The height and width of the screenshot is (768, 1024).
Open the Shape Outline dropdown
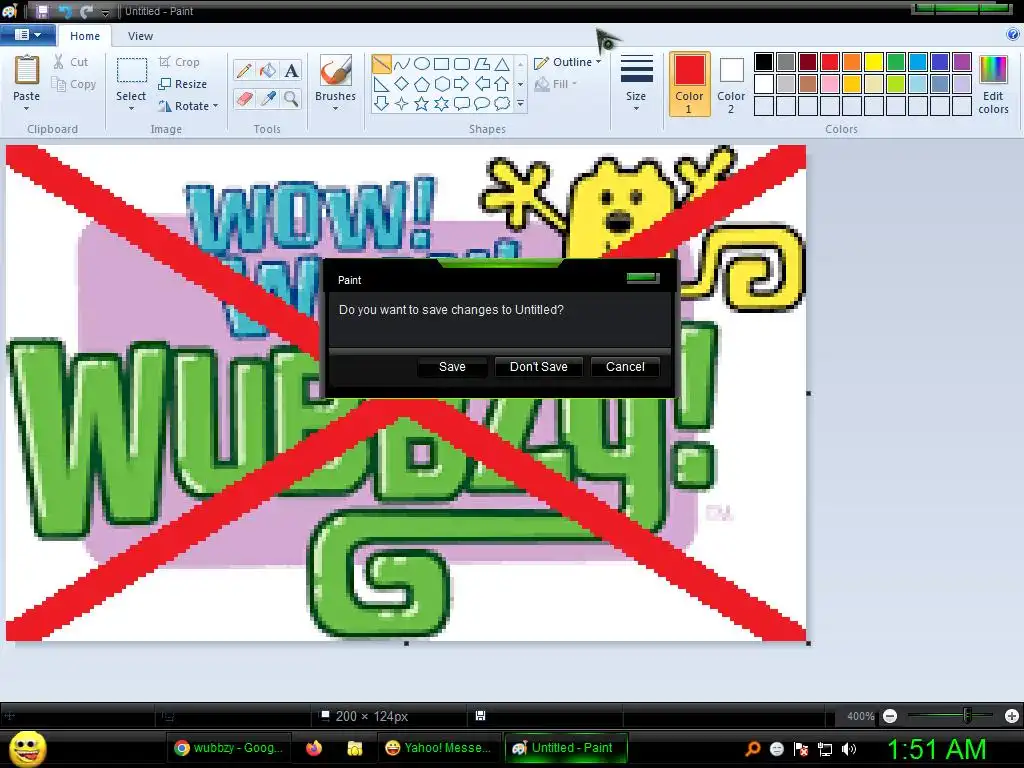click(x=568, y=62)
